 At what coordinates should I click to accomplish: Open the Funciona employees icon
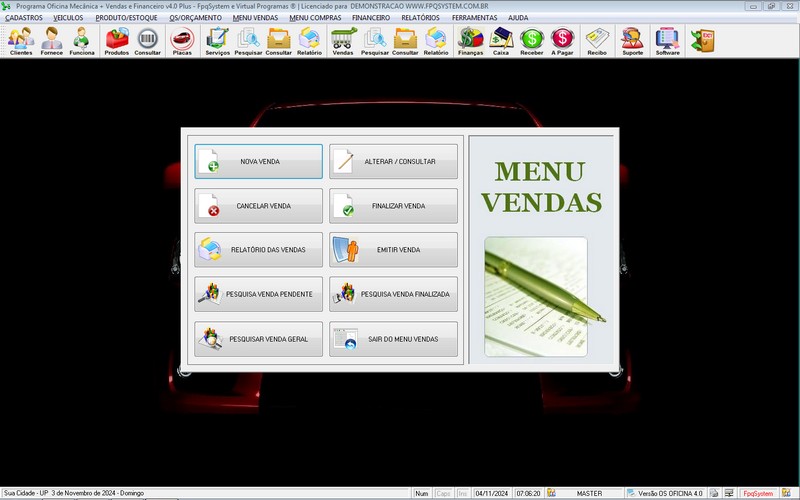(x=82, y=41)
